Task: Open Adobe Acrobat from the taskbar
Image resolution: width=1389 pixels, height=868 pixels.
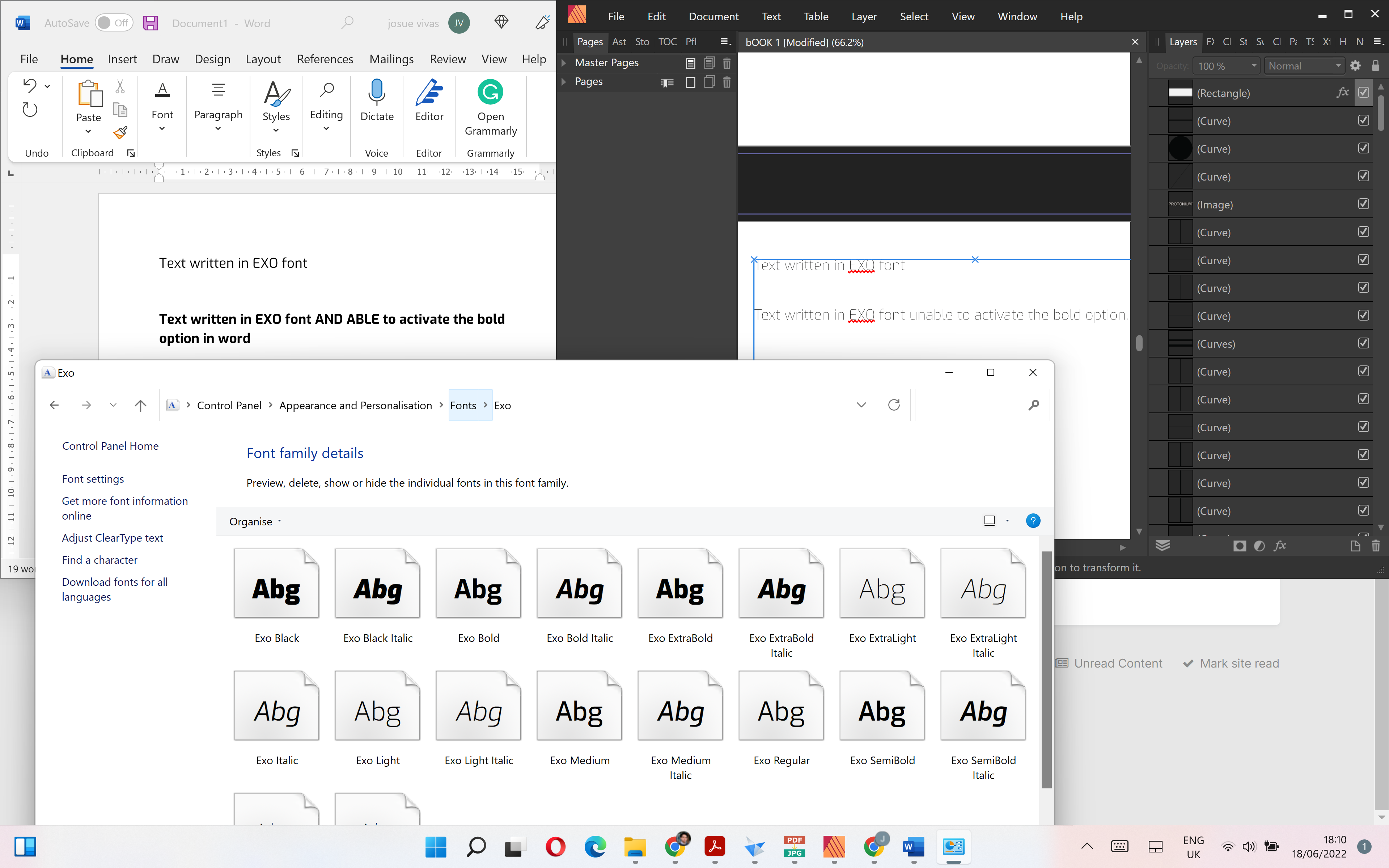Action: 715,847
